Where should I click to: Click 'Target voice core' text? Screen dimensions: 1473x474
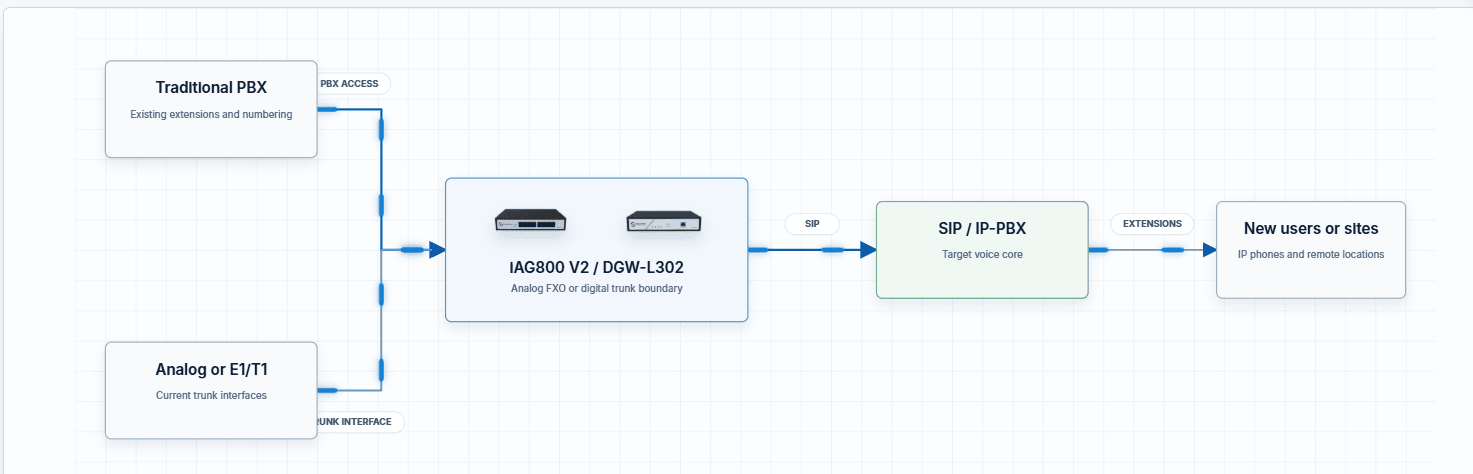pyautogui.click(x=982, y=254)
